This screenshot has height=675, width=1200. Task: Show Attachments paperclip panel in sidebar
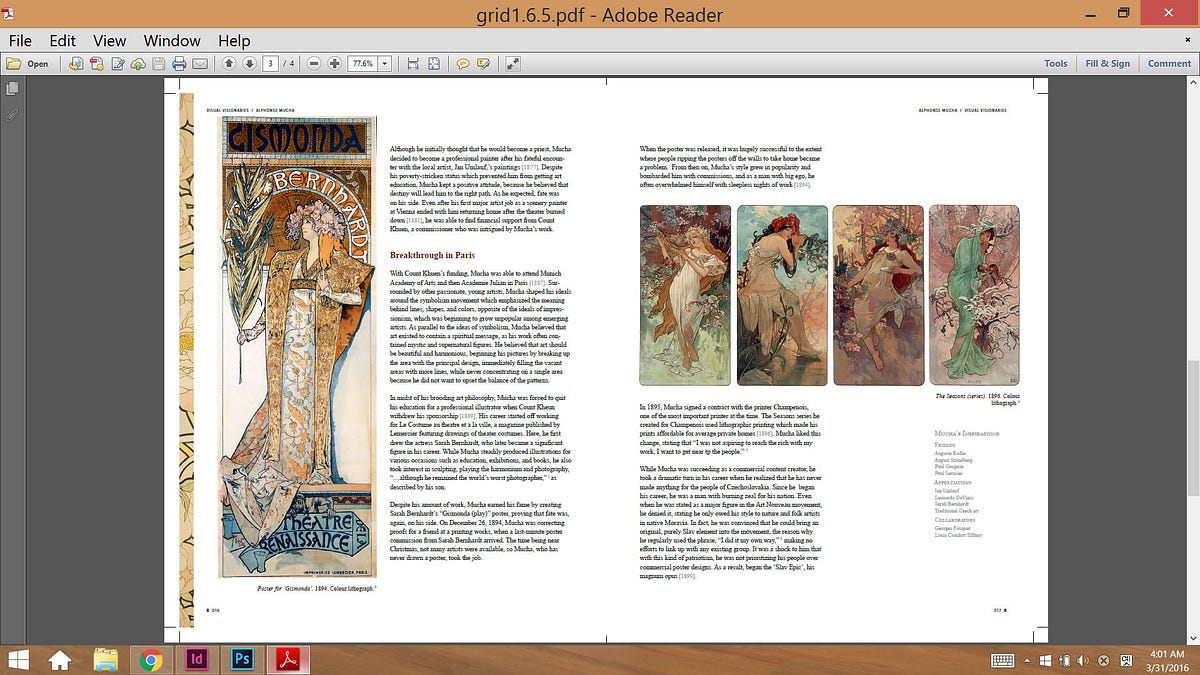pos(12,114)
